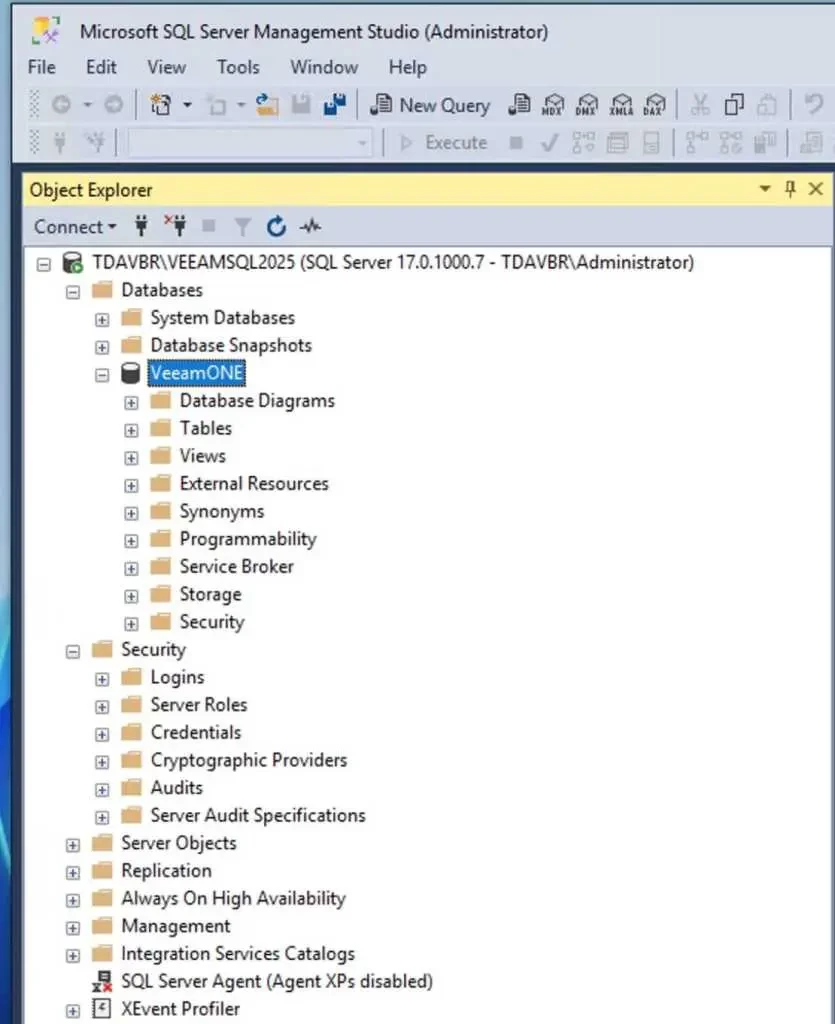Image resolution: width=835 pixels, height=1024 pixels.
Task: Open the available databases combo box
Action: [250, 142]
